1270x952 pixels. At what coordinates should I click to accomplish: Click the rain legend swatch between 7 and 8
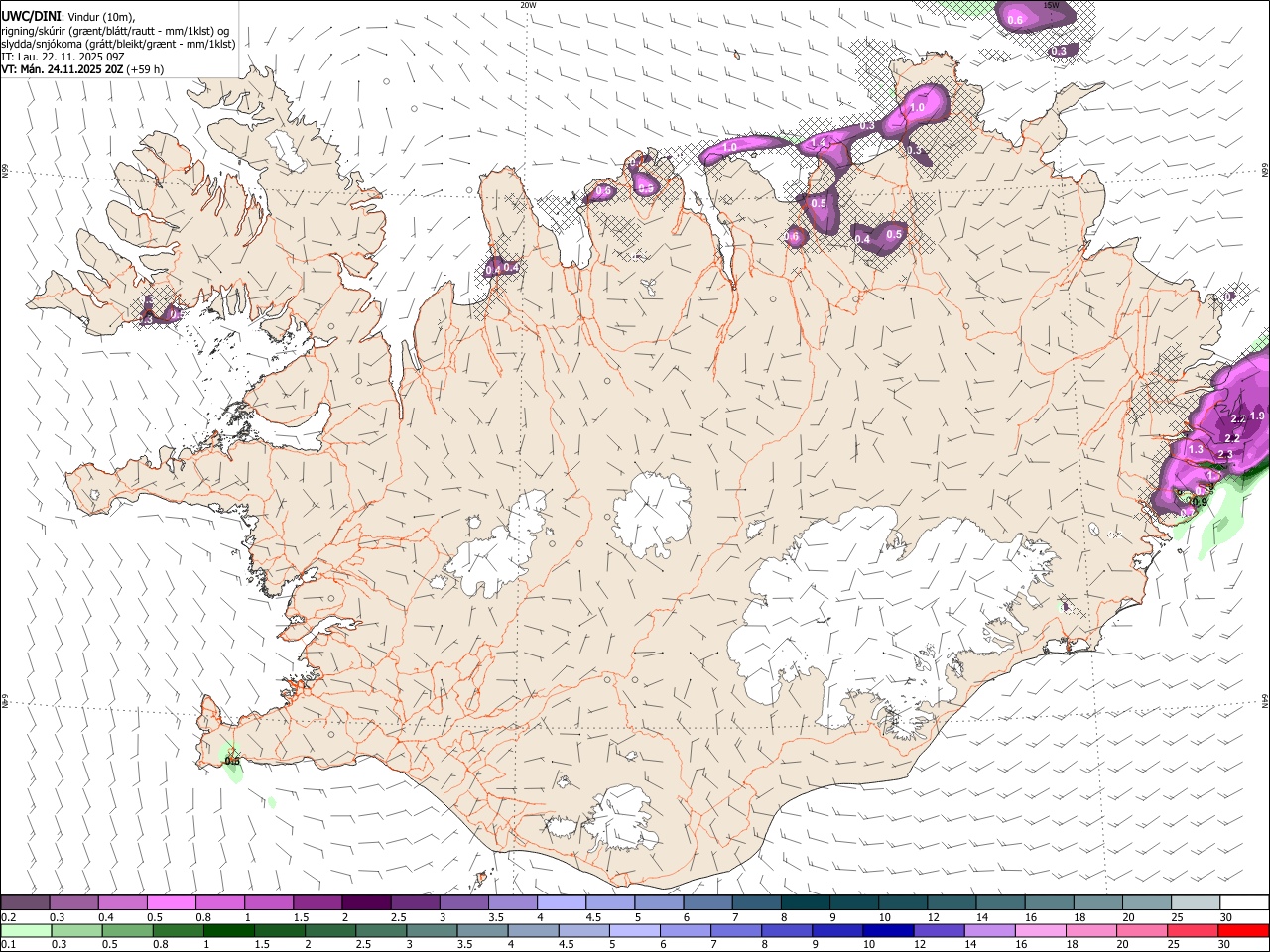737,930
